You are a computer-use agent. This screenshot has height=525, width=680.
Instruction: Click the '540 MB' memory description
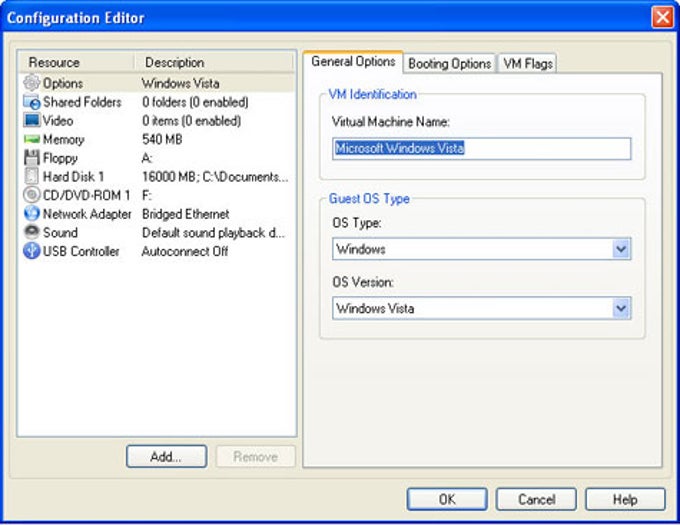click(162, 139)
